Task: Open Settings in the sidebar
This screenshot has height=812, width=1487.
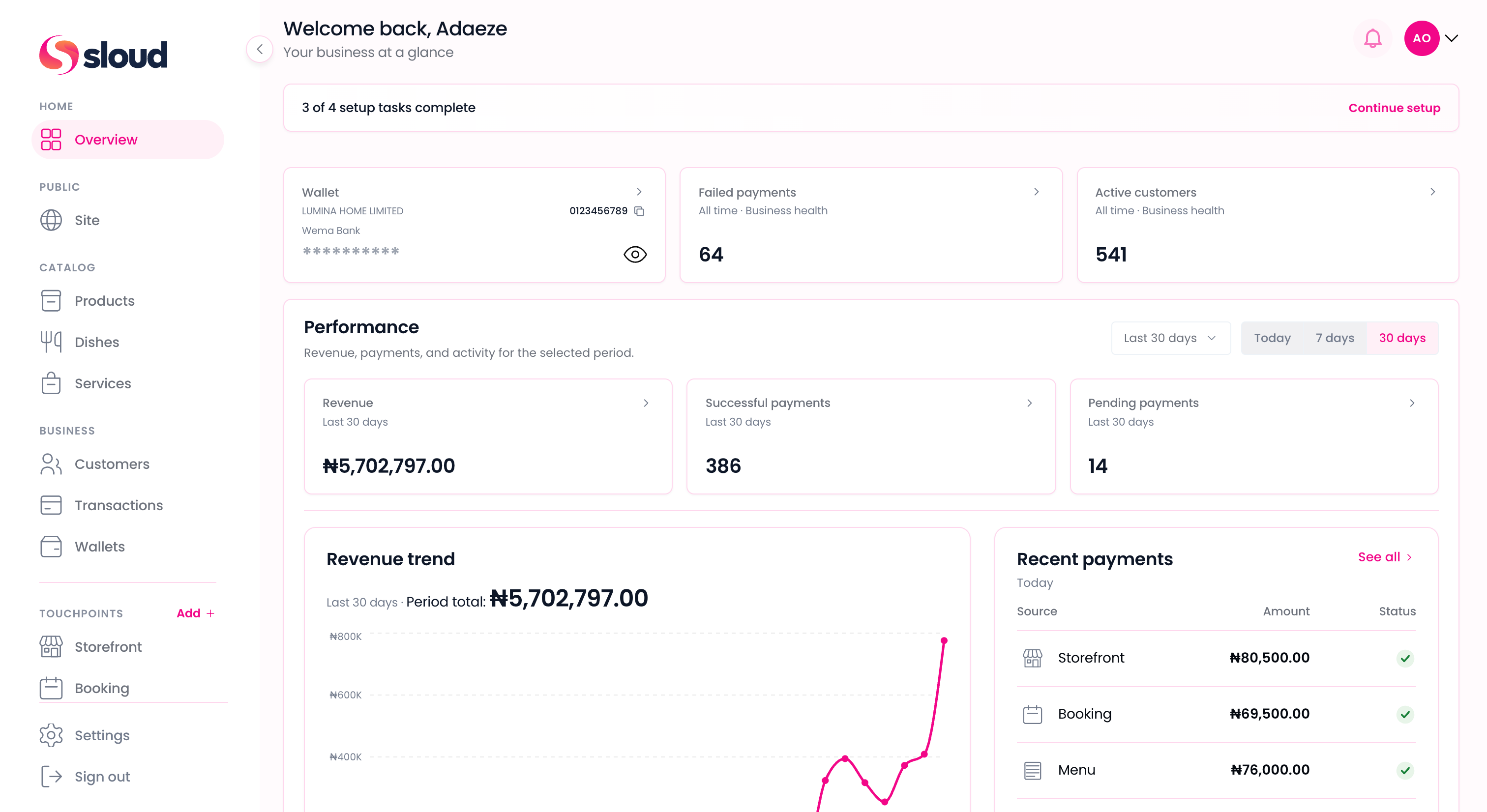Action: click(x=102, y=735)
